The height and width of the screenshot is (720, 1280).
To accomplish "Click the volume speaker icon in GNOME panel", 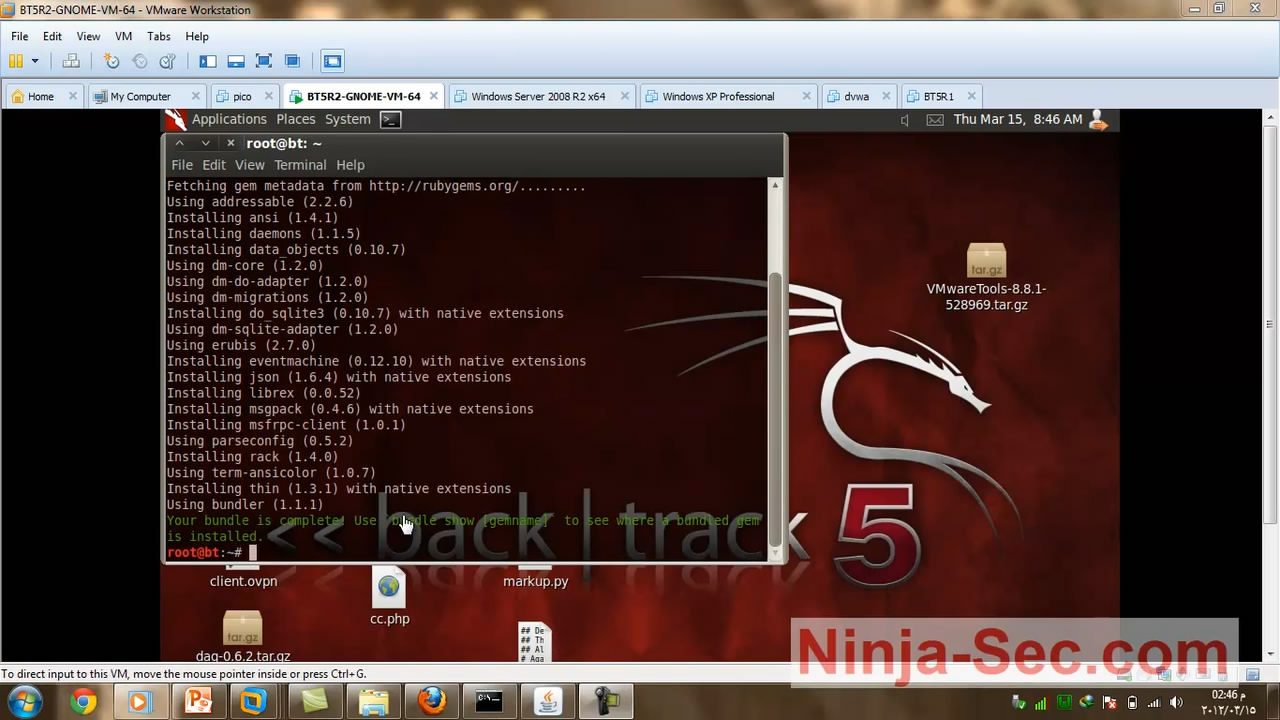I will pos(904,120).
